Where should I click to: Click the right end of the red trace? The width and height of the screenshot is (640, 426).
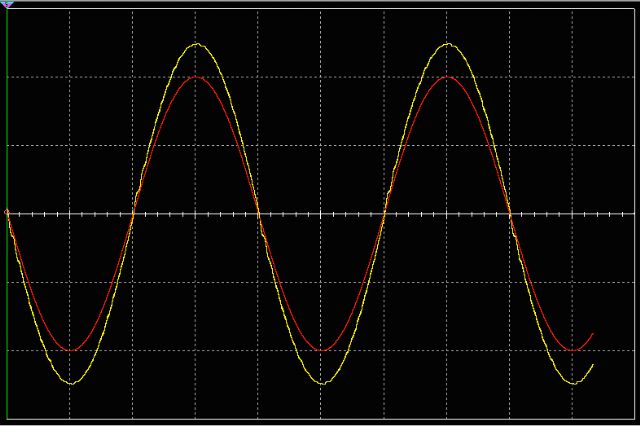pyautogui.click(x=593, y=334)
